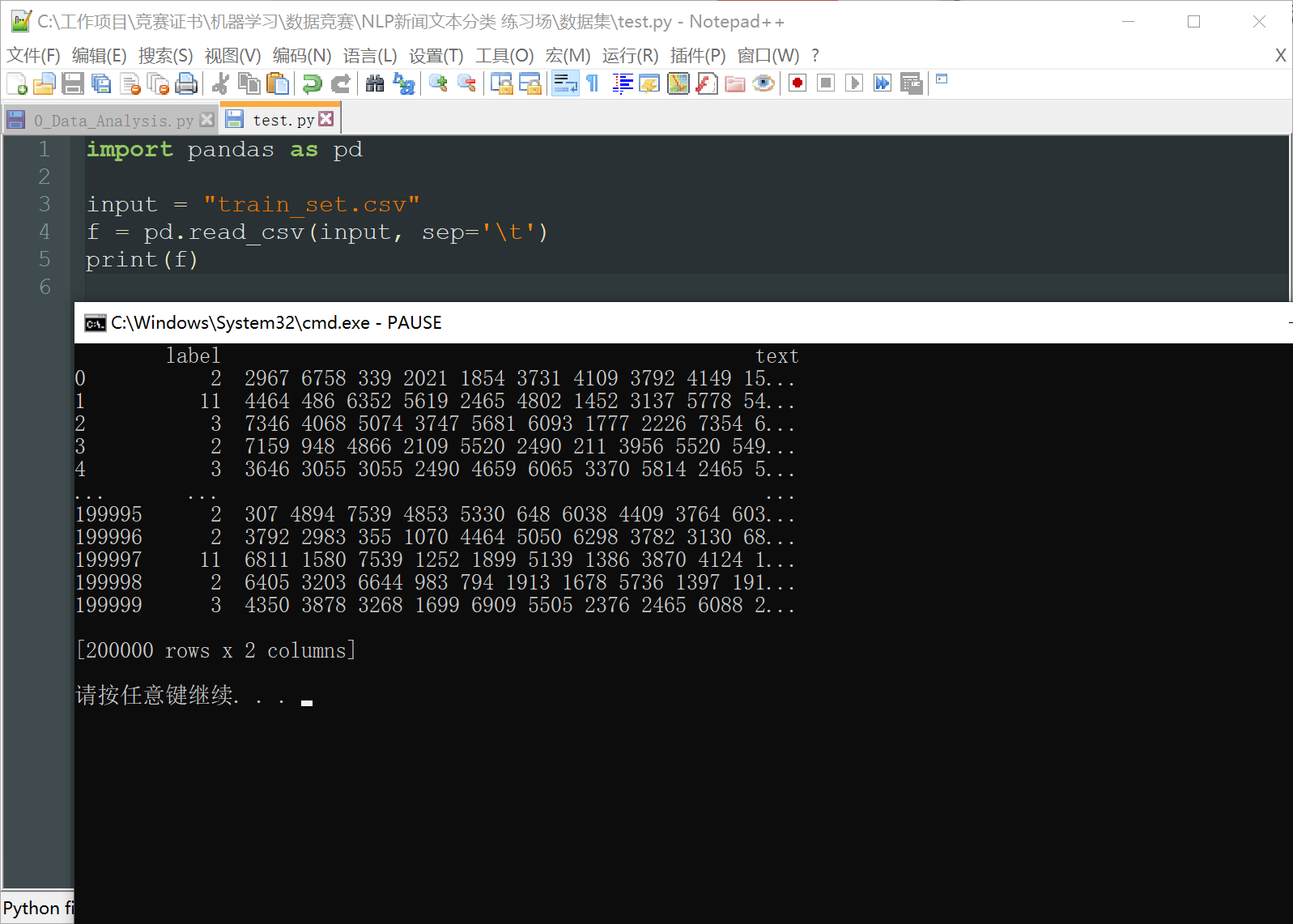
Task: Zoom out with the magnifier minus icon
Action: click(x=466, y=83)
